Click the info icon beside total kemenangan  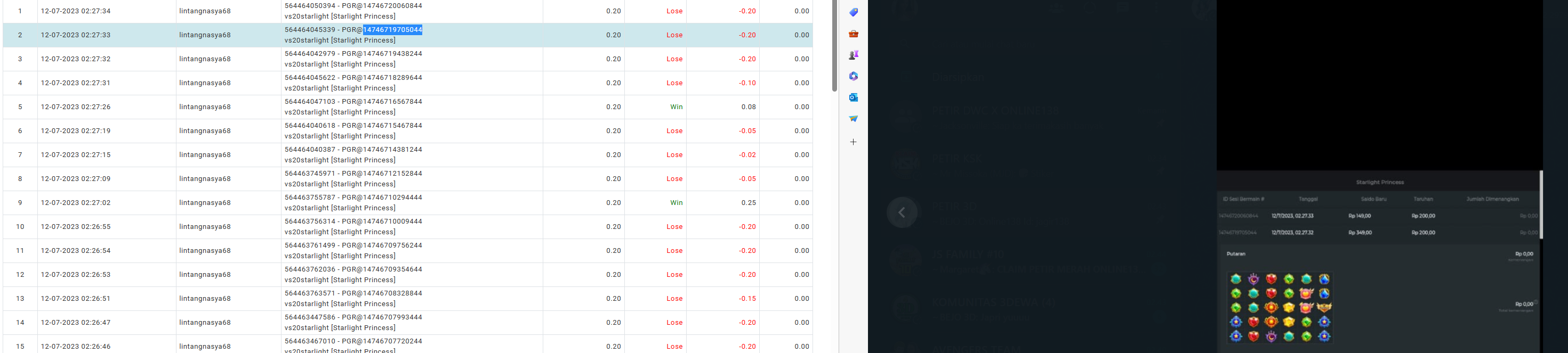click(x=1535, y=302)
